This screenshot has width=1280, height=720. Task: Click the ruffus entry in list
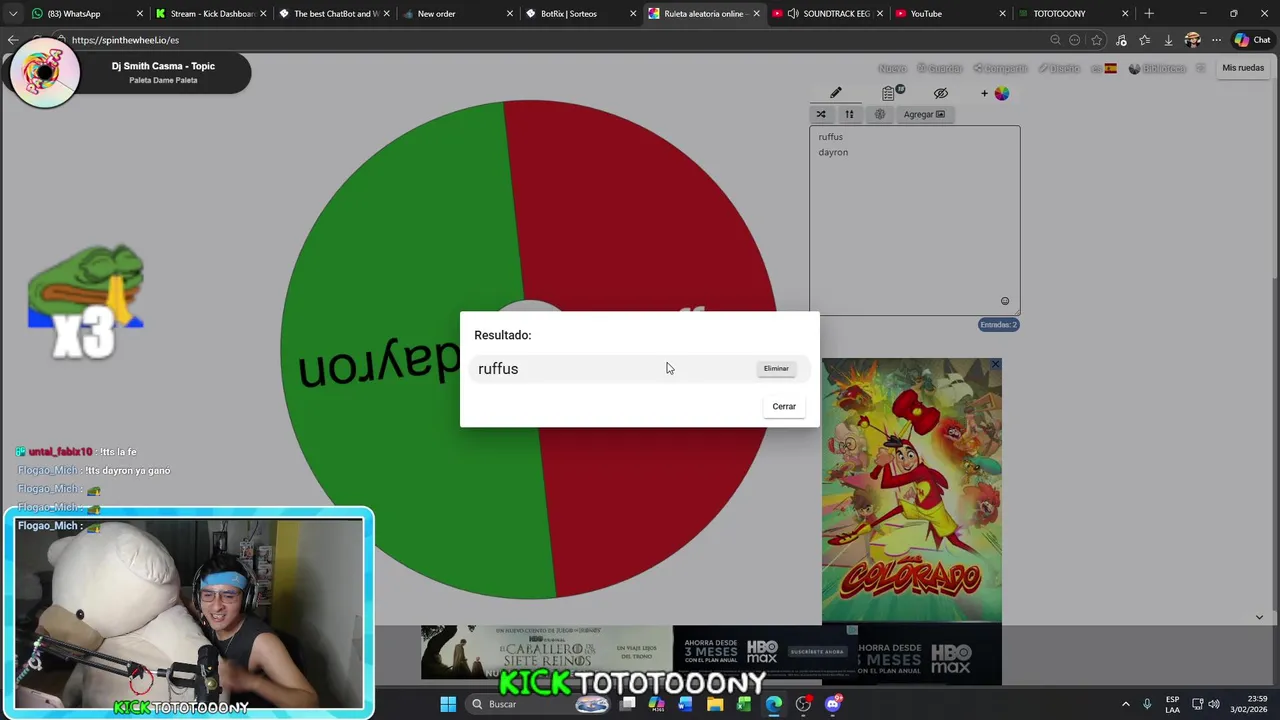[830, 137]
